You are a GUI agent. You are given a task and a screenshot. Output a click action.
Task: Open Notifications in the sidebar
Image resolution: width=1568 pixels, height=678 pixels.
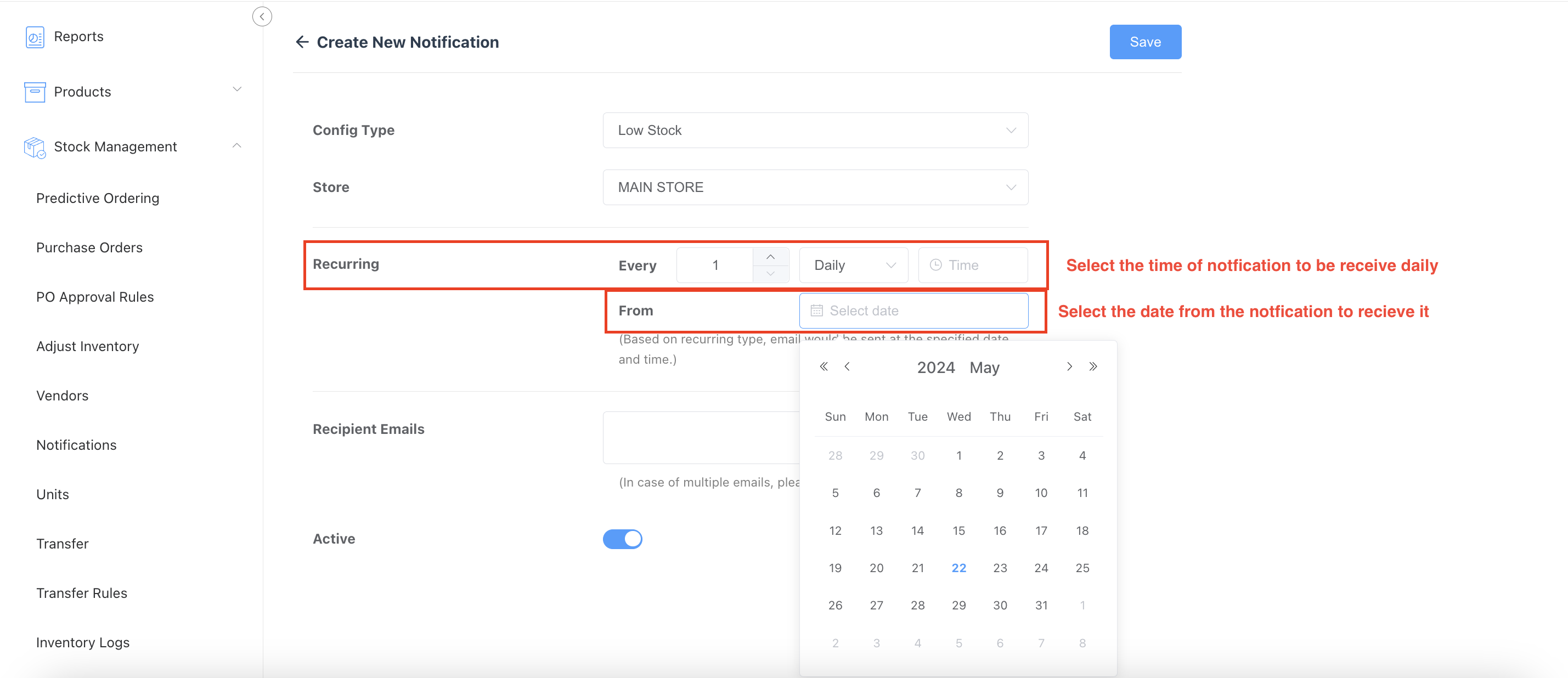[x=76, y=445]
